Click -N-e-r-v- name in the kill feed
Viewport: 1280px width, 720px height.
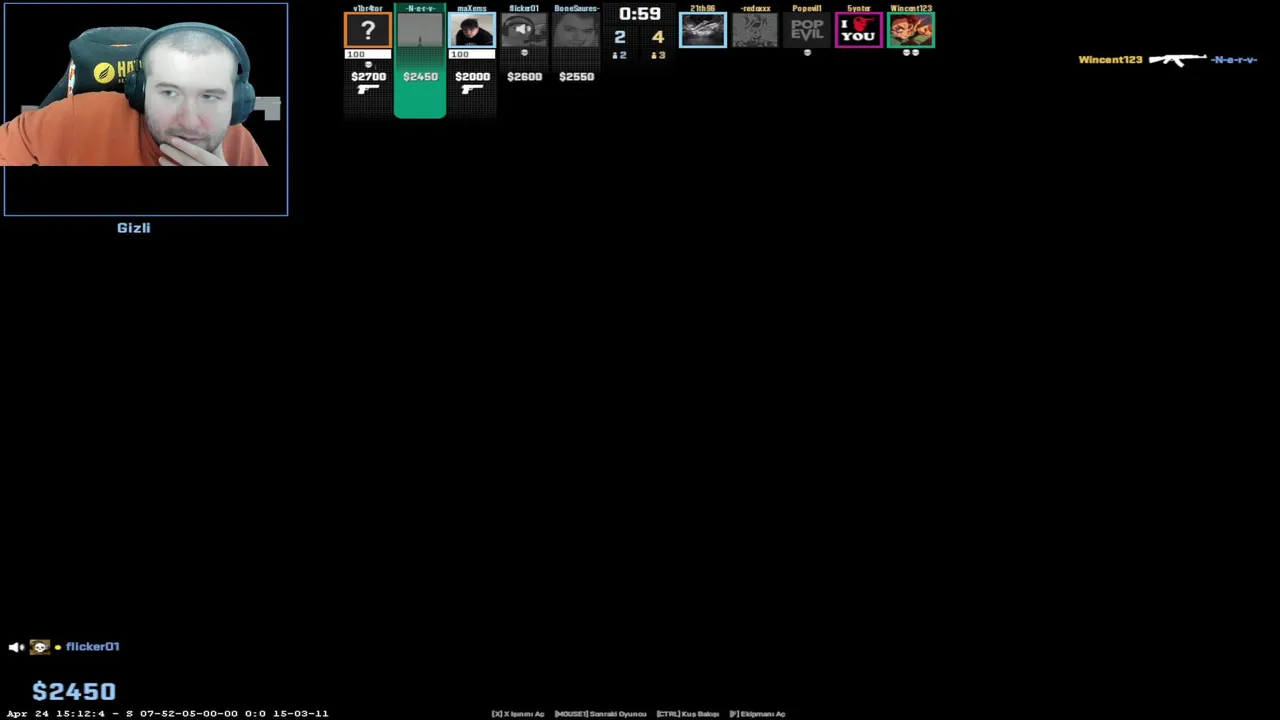point(1234,60)
